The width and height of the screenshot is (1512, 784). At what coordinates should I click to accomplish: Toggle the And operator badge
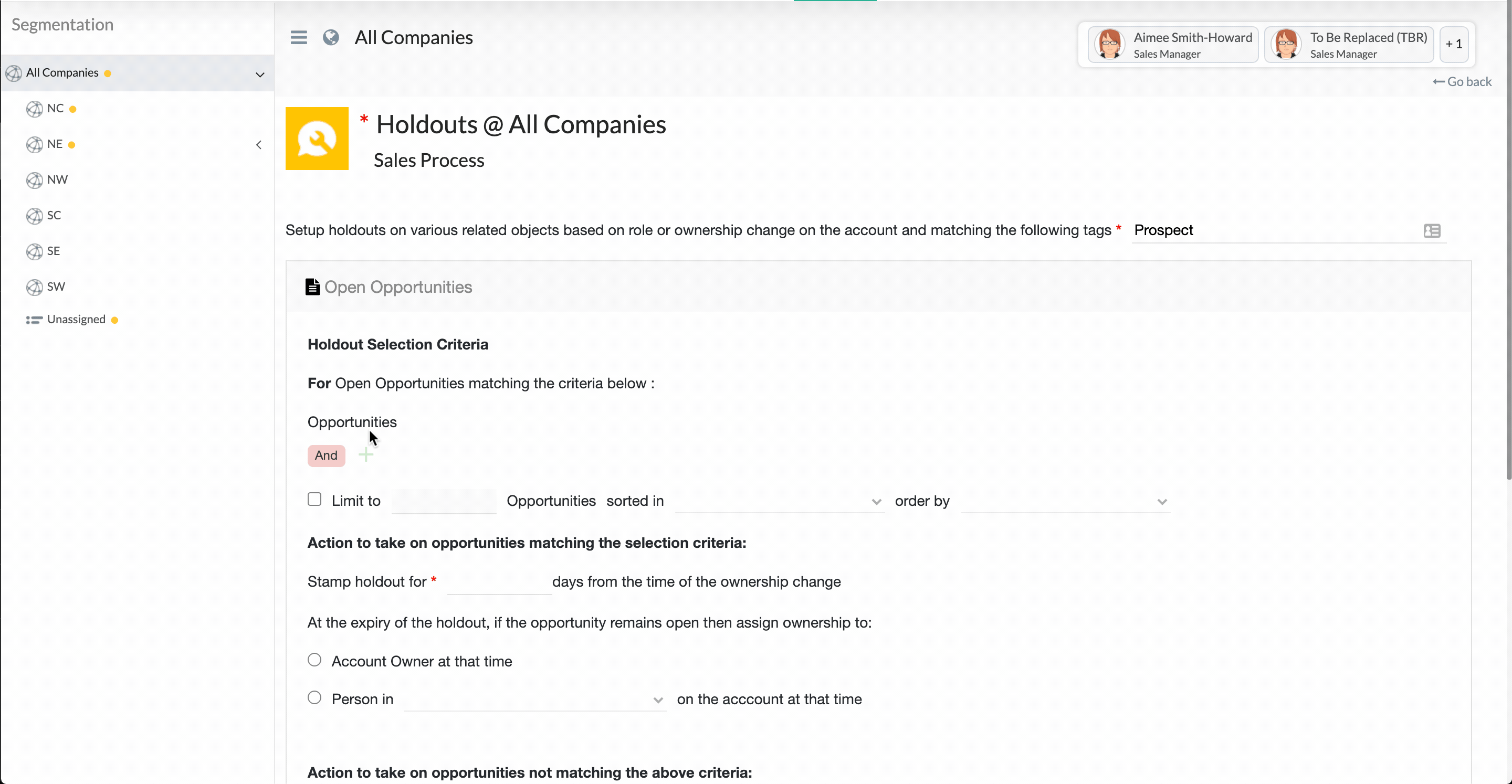(x=327, y=455)
